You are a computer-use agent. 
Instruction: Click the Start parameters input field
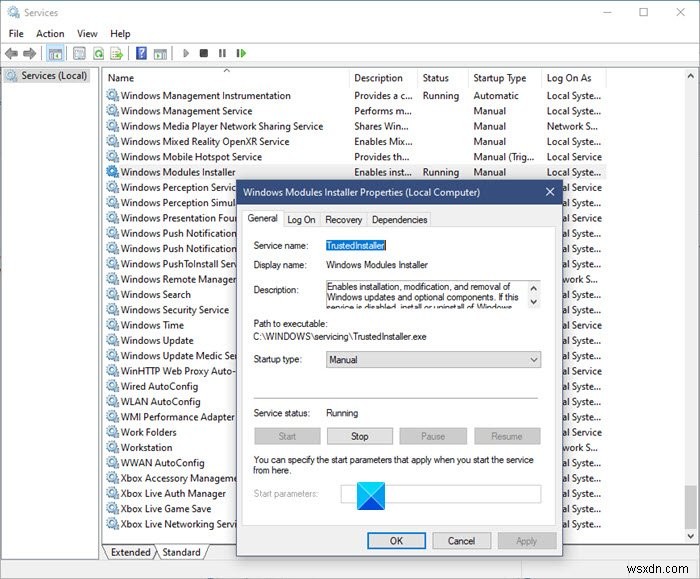[441, 494]
